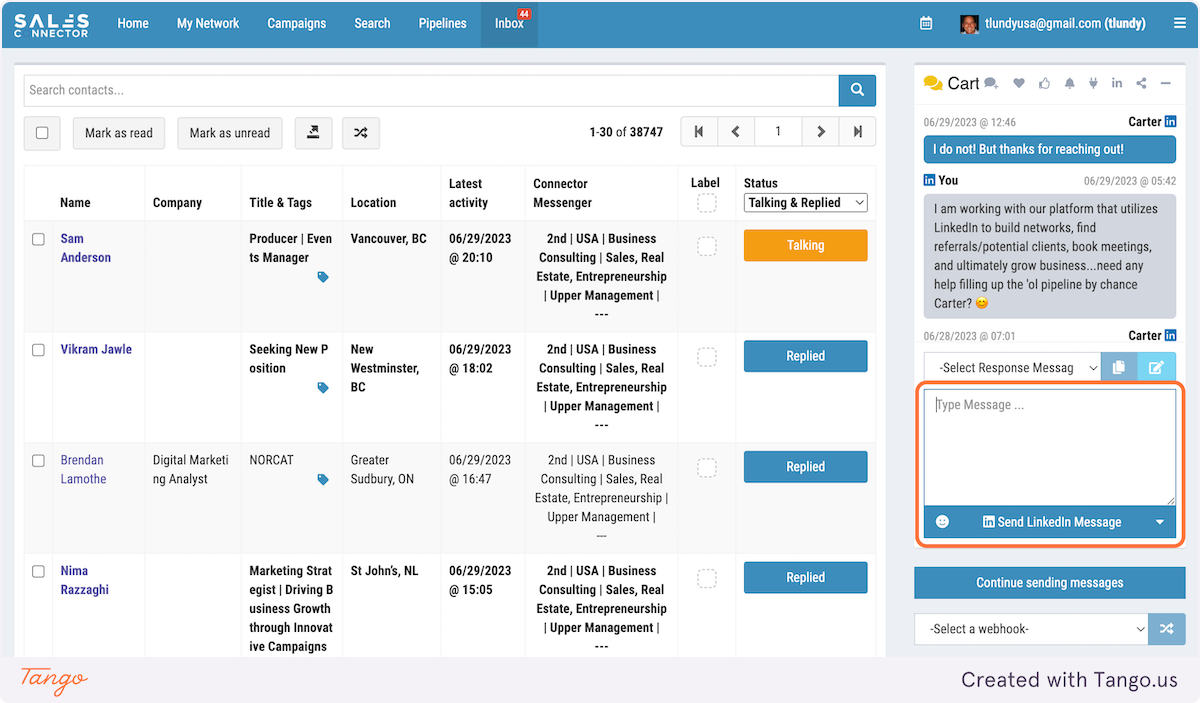This screenshot has height=703, width=1200.
Task: Click the Search contacts input field
Action: pyautogui.click(x=431, y=90)
